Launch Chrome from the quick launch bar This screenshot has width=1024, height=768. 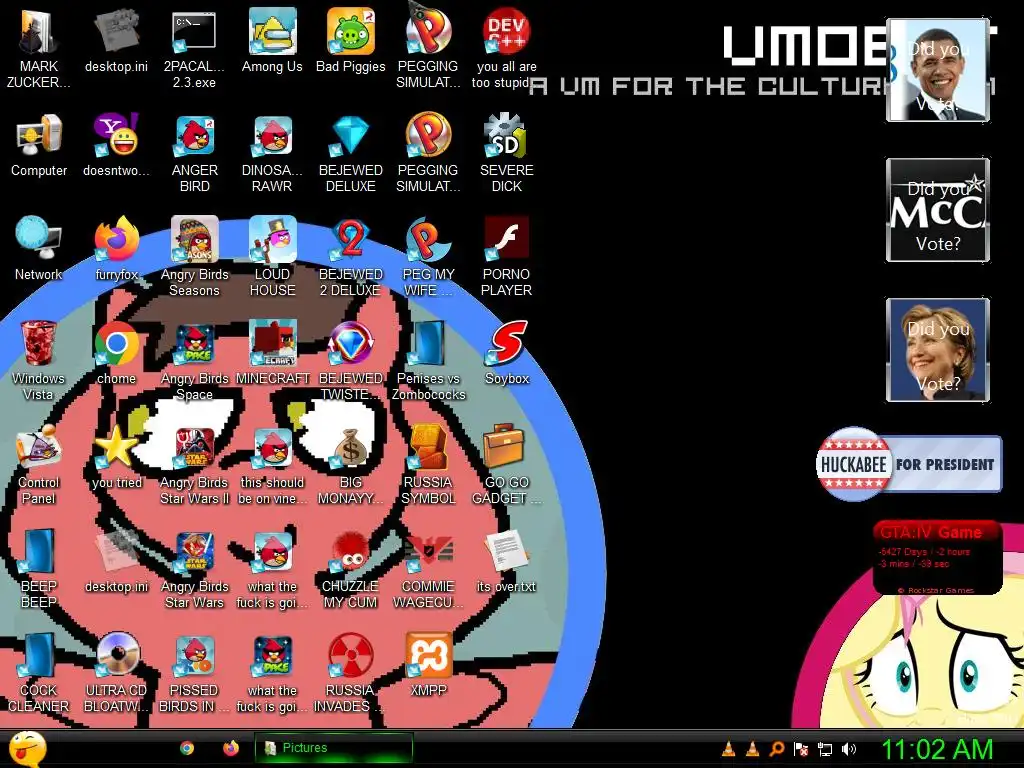[187, 748]
